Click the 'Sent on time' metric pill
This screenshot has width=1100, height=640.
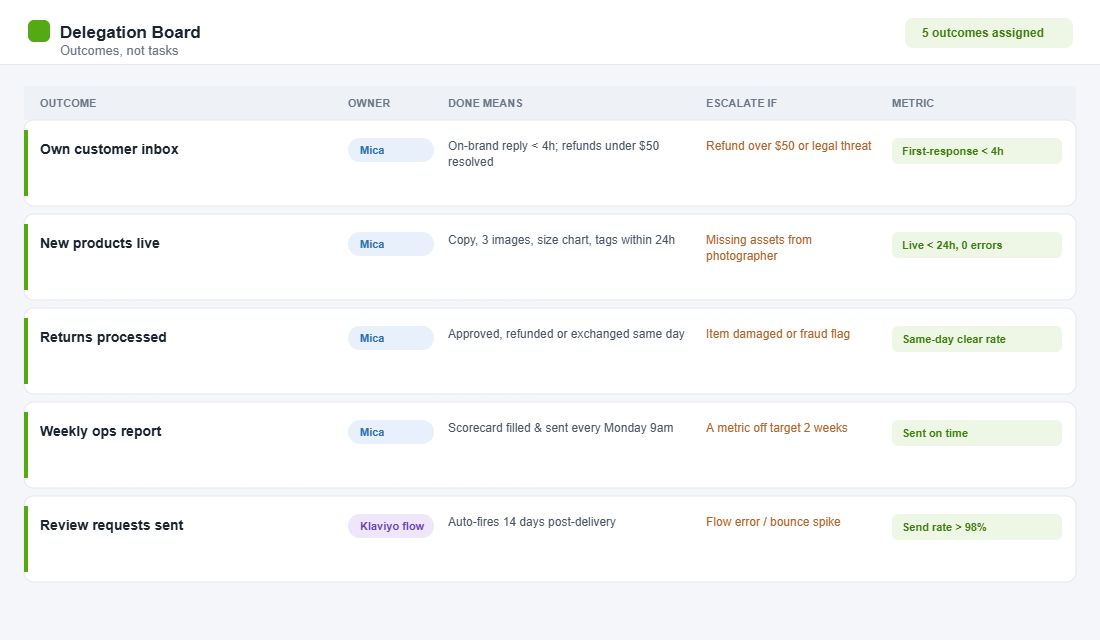(x=977, y=433)
